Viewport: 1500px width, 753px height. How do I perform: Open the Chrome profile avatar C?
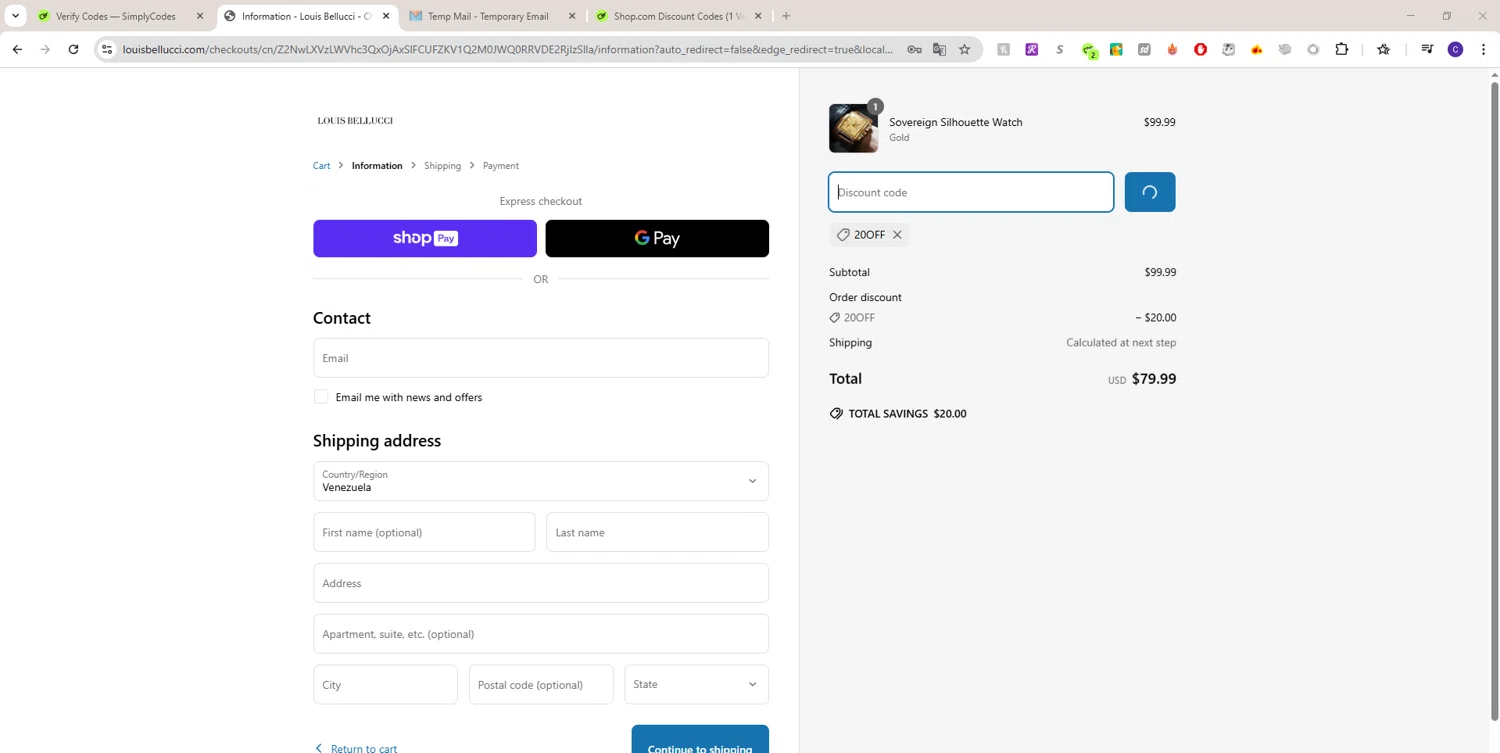pyautogui.click(x=1456, y=49)
